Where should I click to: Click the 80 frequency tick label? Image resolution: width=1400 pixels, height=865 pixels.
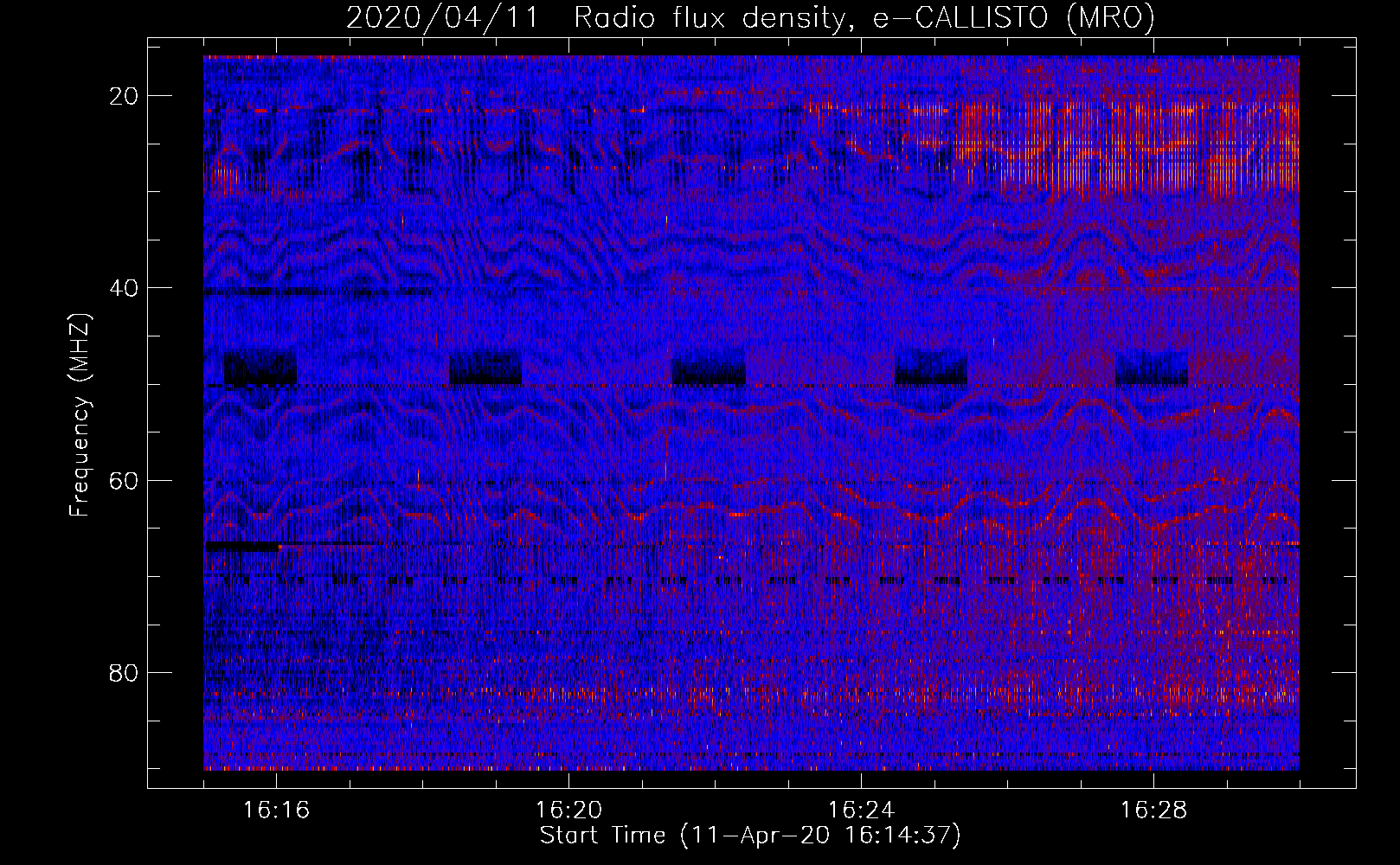coord(124,673)
